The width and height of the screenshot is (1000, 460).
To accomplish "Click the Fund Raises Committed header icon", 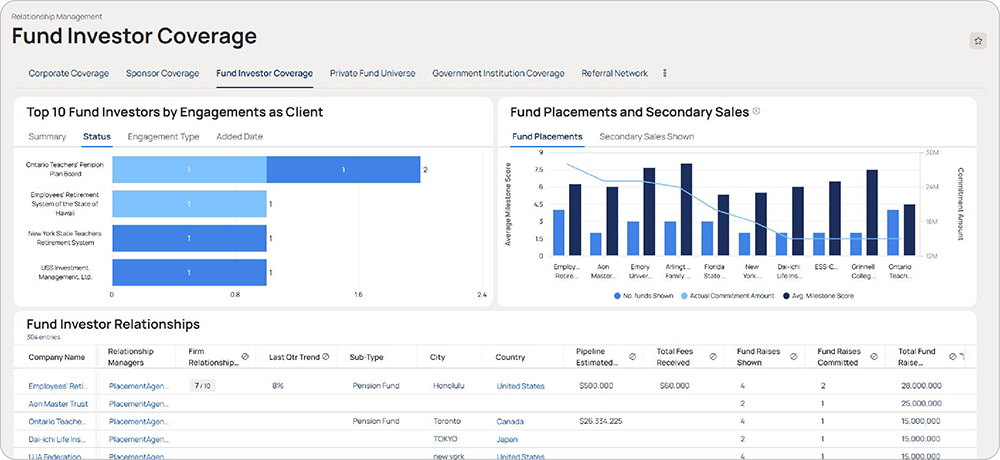I will [874, 357].
